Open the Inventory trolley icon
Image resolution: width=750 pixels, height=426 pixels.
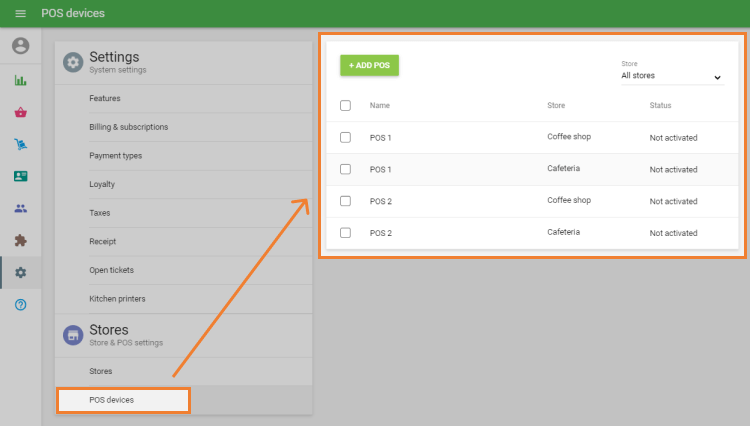coord(21,144)
